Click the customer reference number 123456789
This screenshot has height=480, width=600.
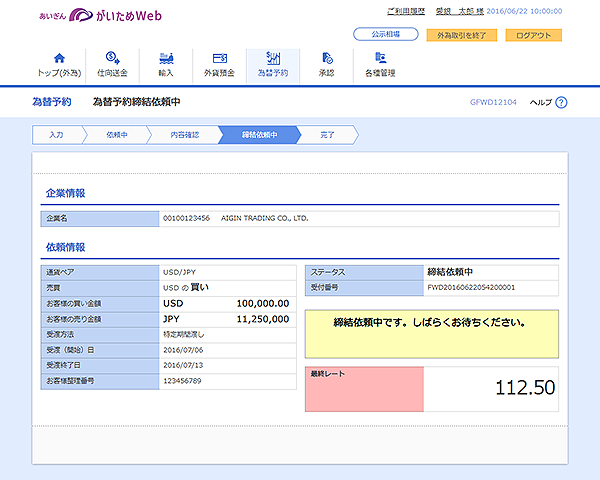click(182, 381)
